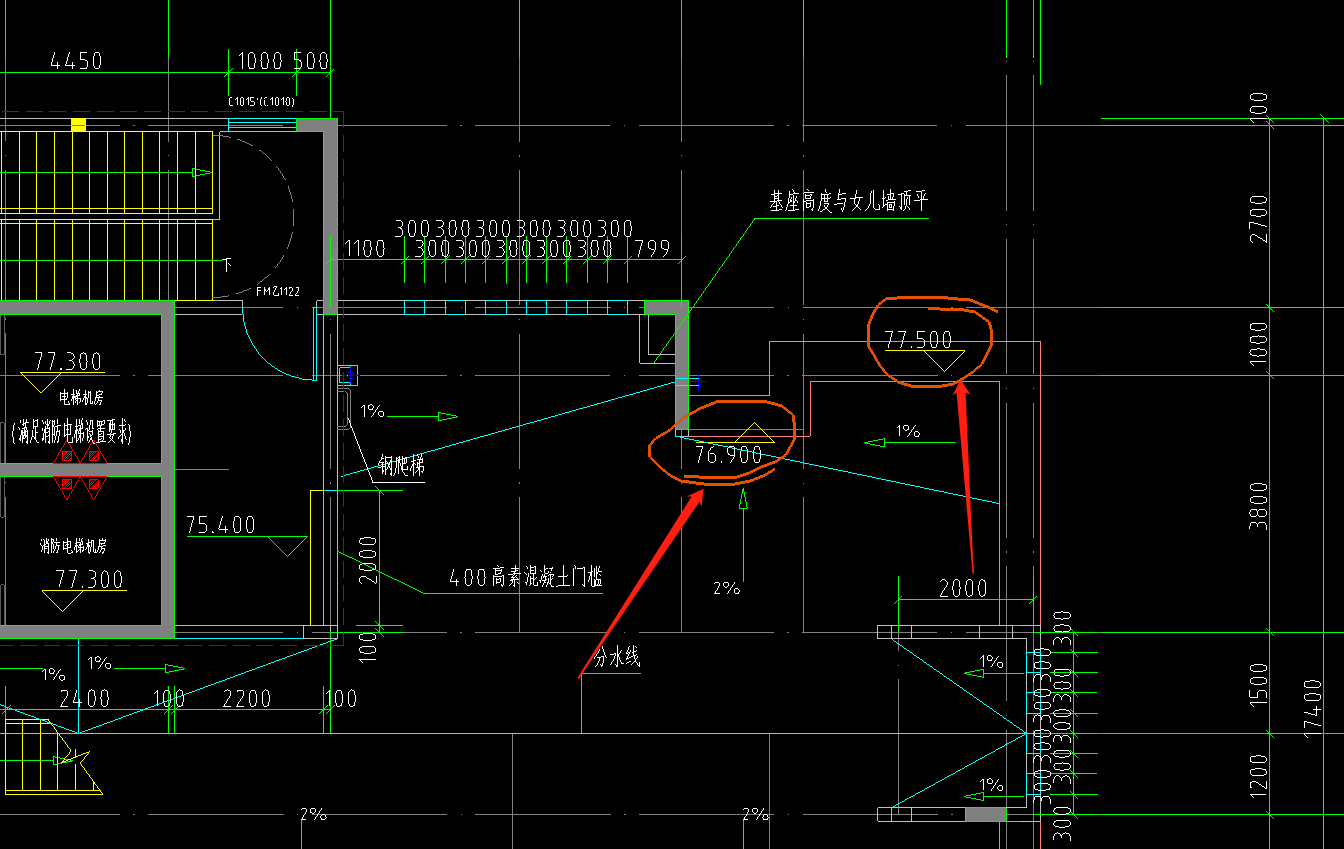Select the 4450 dimension text
Screen dimensions: 1344x849
76,61
